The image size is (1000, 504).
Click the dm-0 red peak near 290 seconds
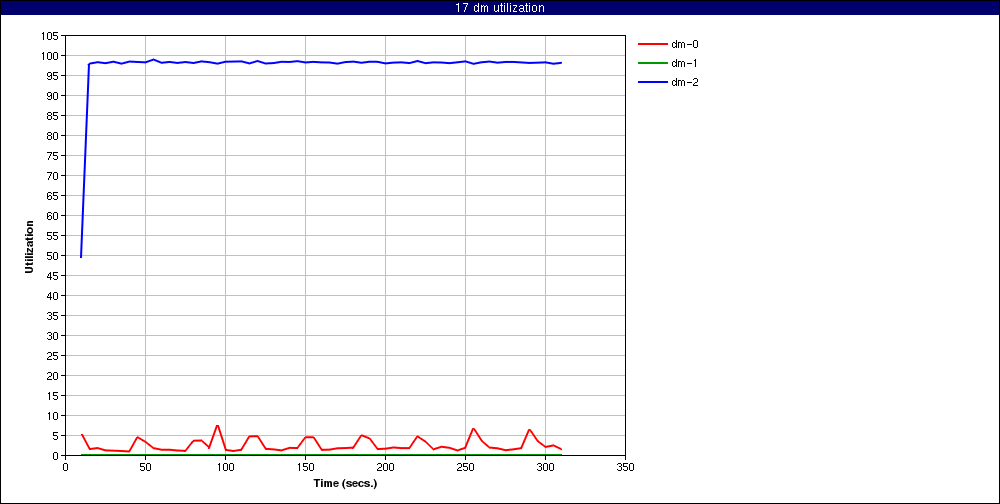tap(529, 429)
